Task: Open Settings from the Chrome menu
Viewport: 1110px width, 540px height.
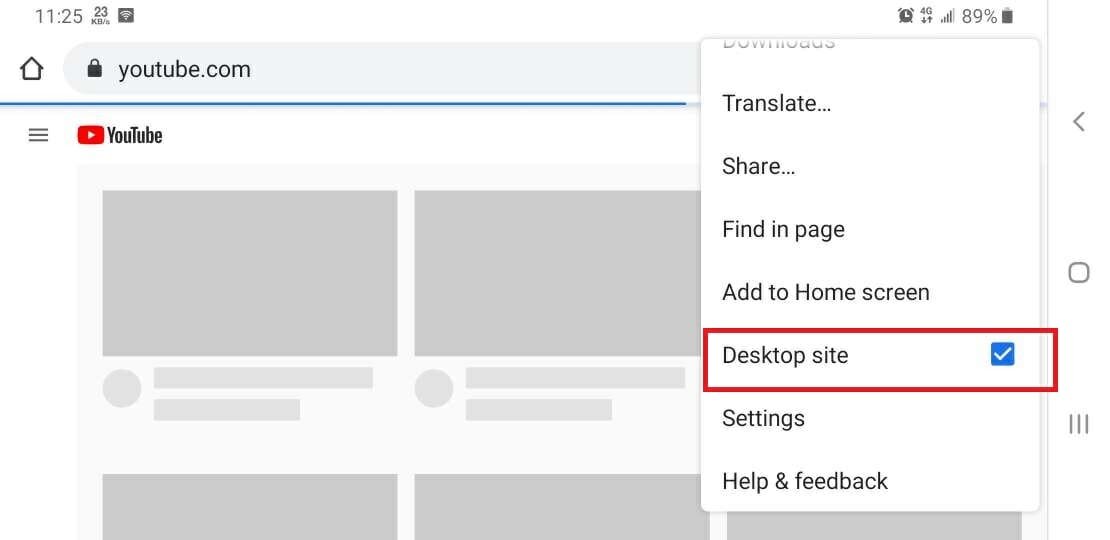Action: coord(763,418)
